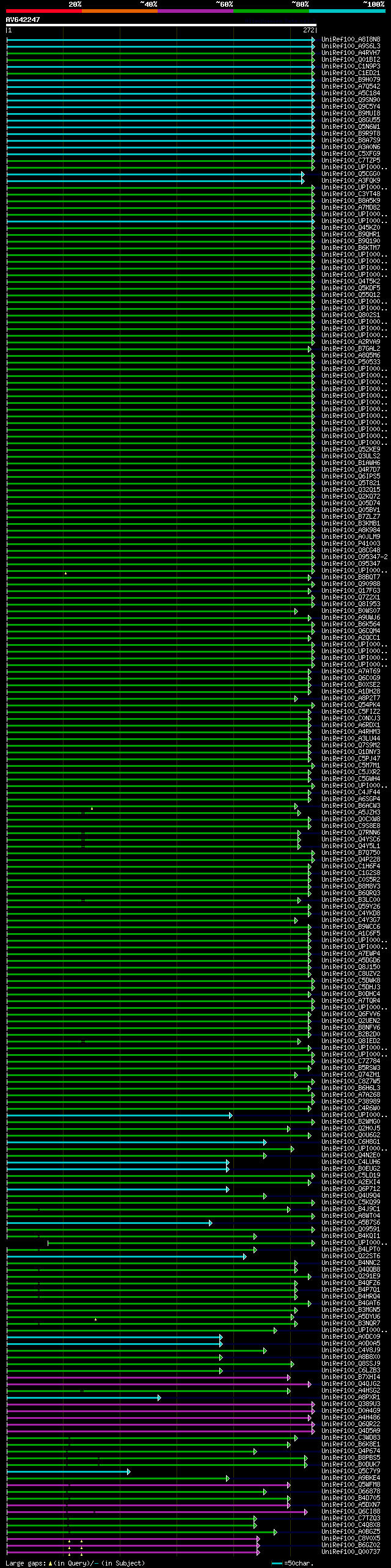The height and width of the screenshot is (1568, 391).
Task: Click hit label UniRef100_O95347-2
Action: coord(354,557)
